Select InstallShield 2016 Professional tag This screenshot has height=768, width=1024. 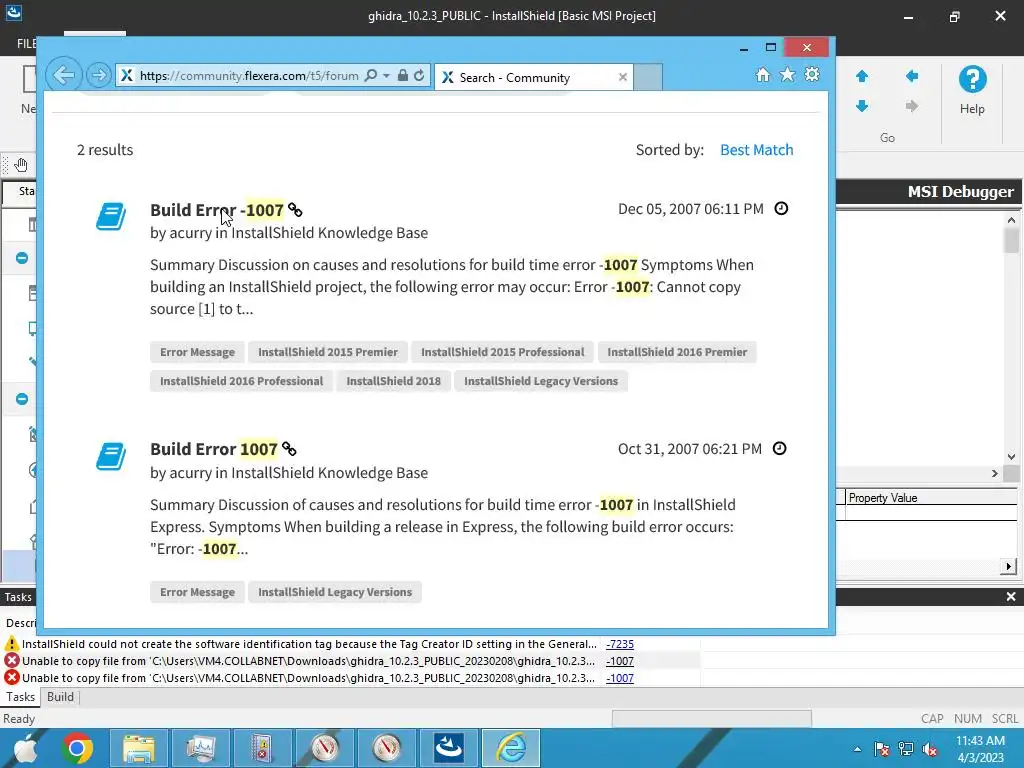point(242,381)
